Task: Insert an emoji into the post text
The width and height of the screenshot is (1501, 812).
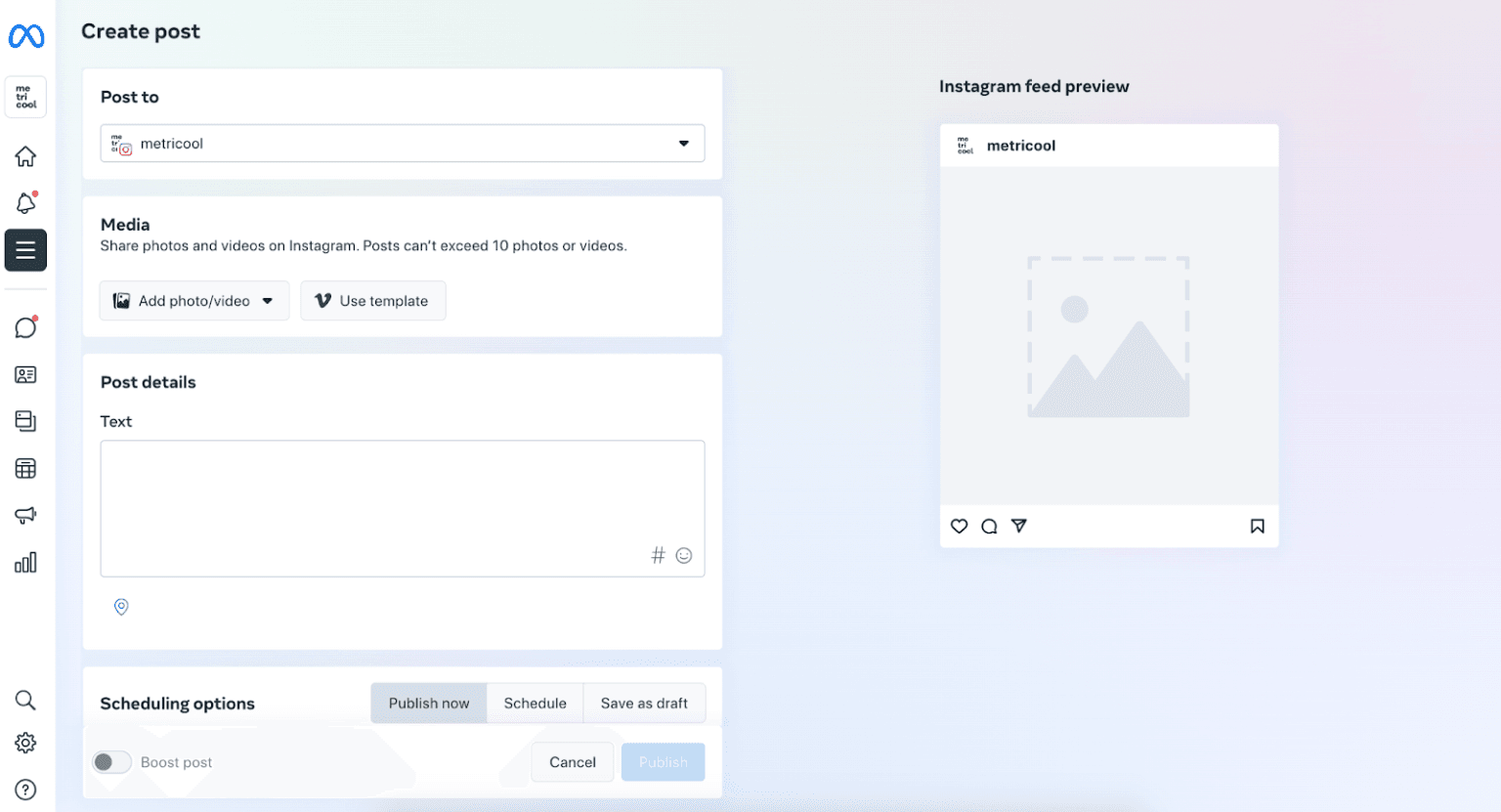Action: pos(683,555)
